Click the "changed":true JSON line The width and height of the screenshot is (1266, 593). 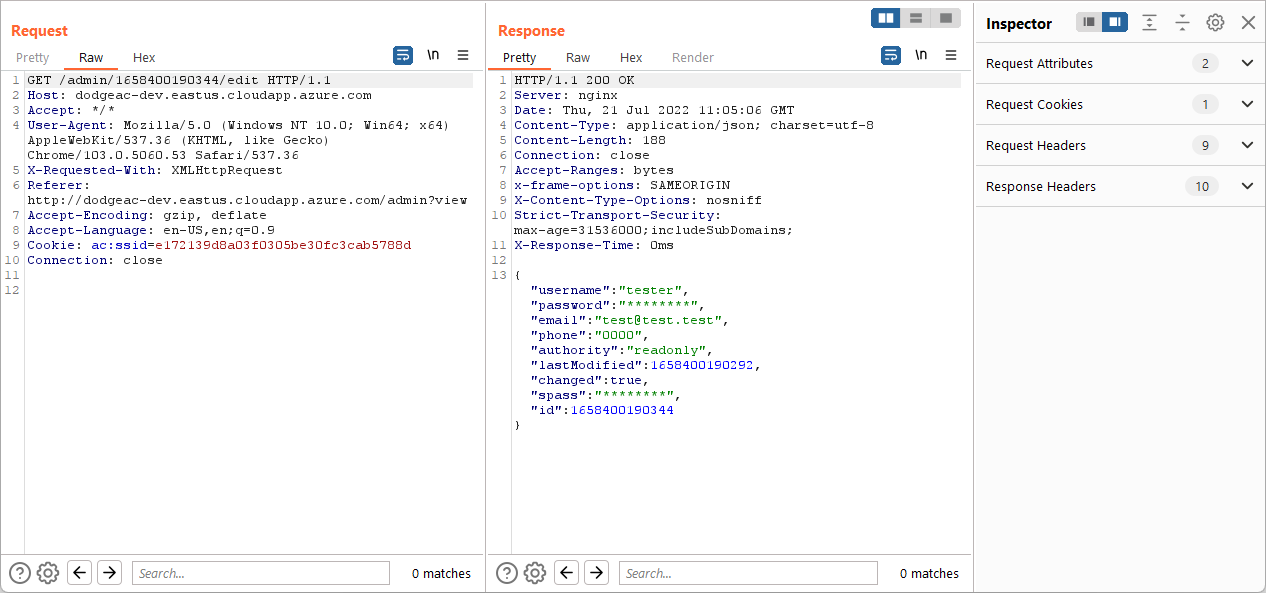(590, 380)
